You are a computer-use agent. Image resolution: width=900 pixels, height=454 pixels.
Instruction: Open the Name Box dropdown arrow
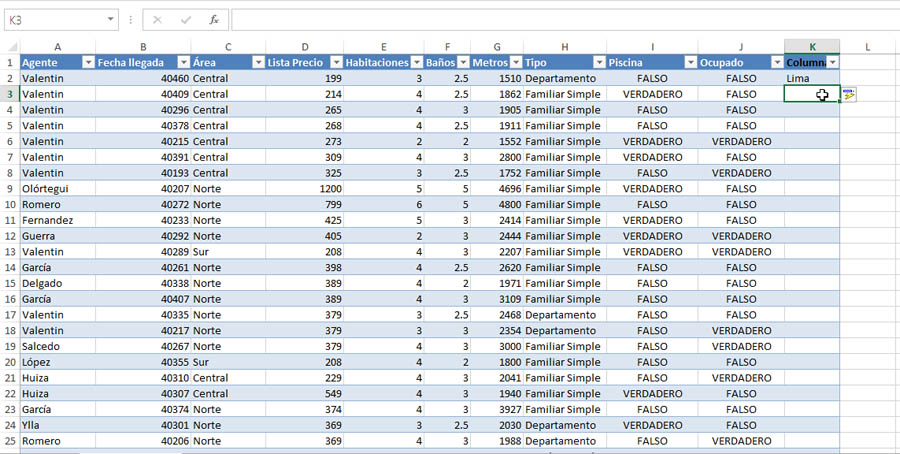pyautogui.click(x=109, y=20)
